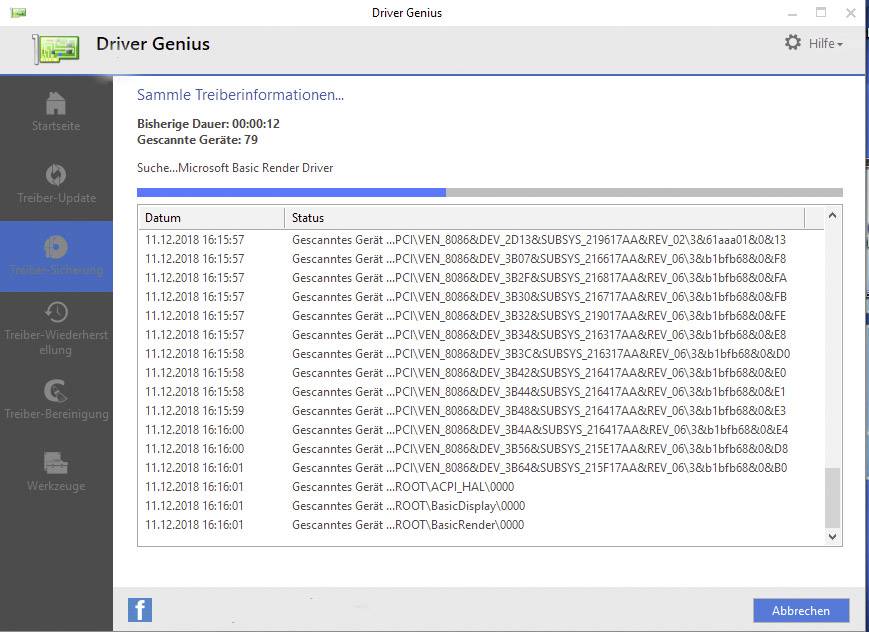
Task: Open the settings gear icon
Action: tap(792, 44)
